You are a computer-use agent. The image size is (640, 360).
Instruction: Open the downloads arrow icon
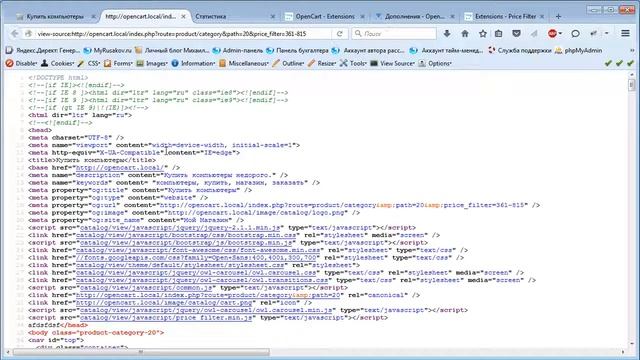(x=447, y=33)
